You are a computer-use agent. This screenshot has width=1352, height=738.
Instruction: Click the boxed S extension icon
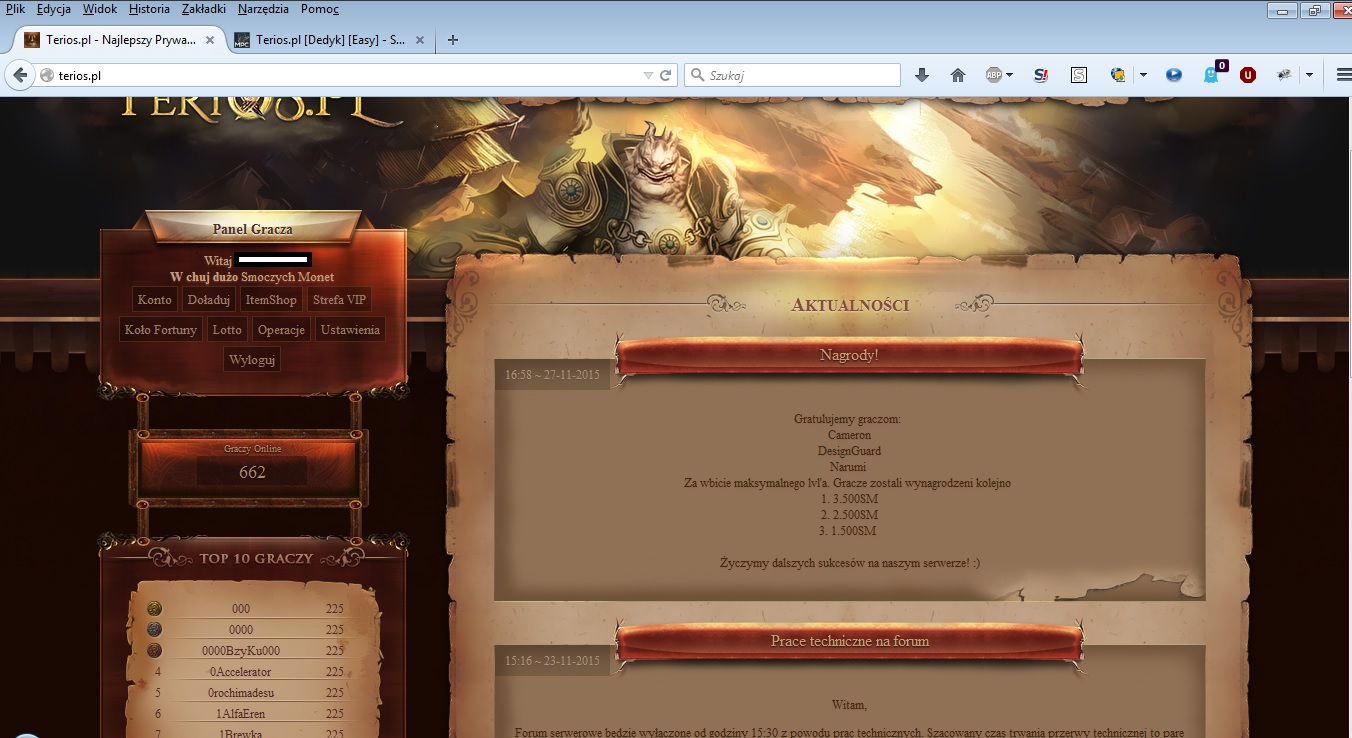[1079, 75]
